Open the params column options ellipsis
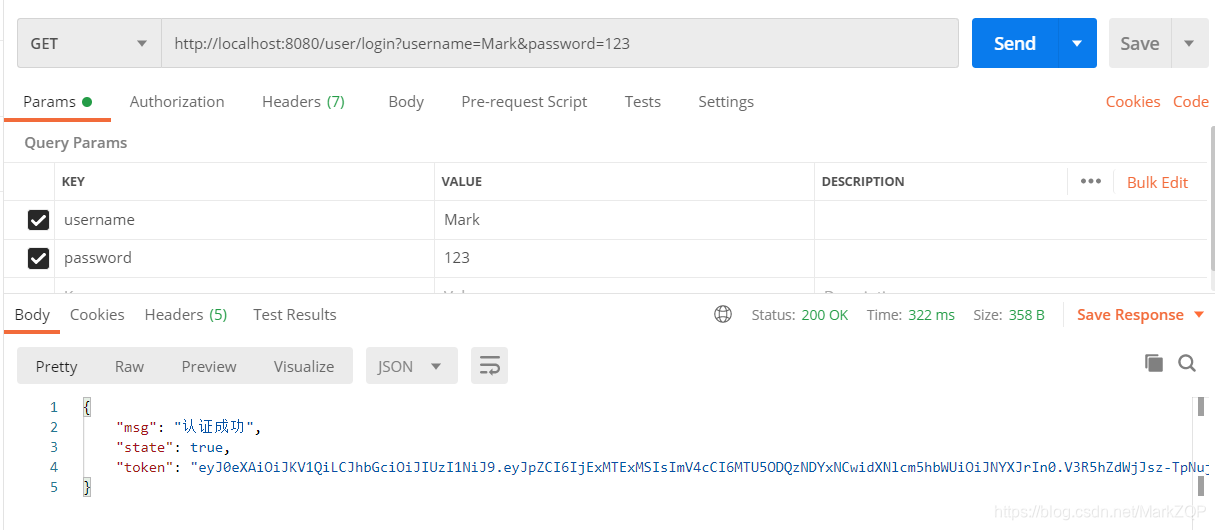The height and width of the screenshot is (530, 1215). pyautogui.click(x=1091, y=182)
